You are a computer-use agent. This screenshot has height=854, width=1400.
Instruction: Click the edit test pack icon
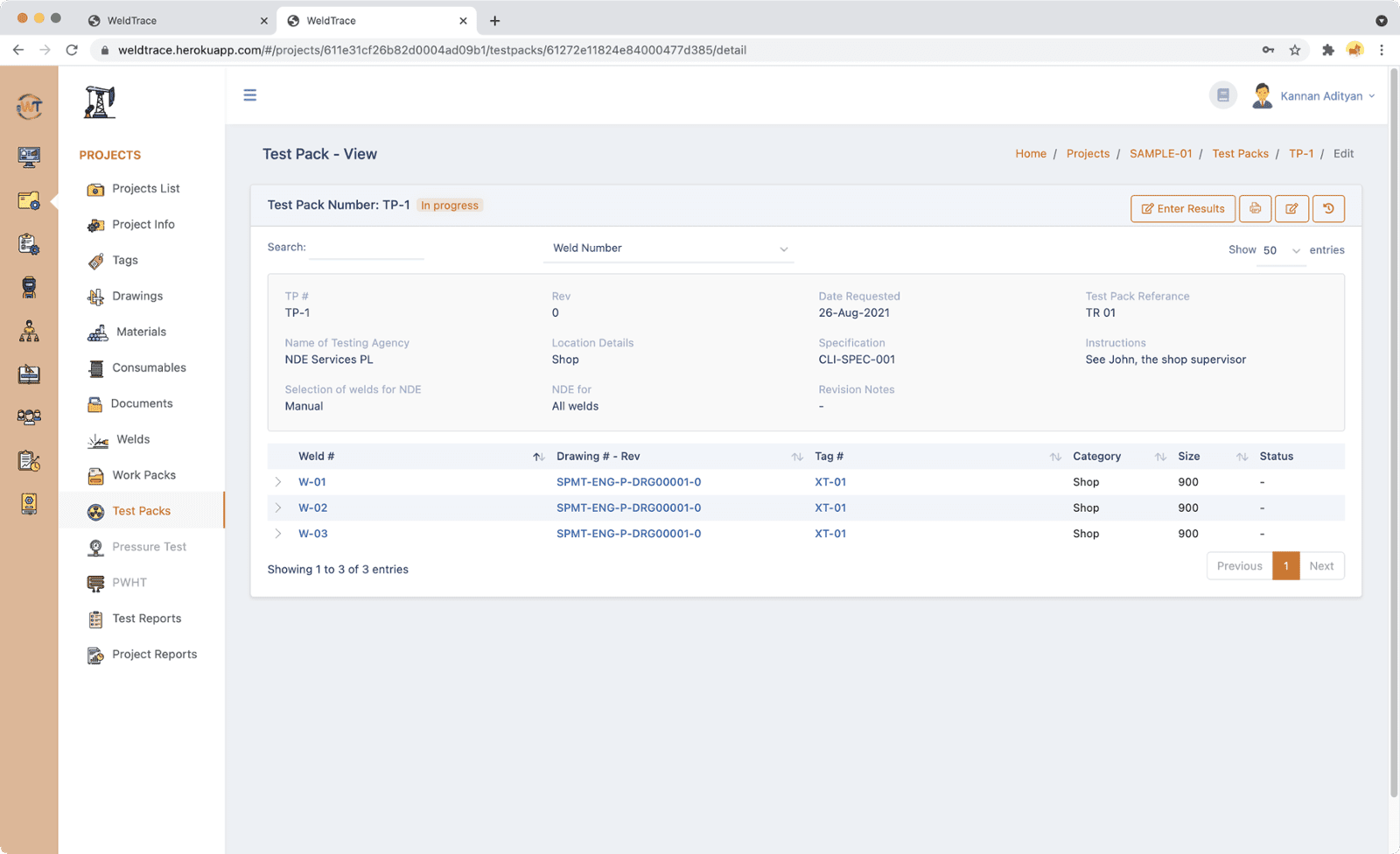click(1291, 208)
